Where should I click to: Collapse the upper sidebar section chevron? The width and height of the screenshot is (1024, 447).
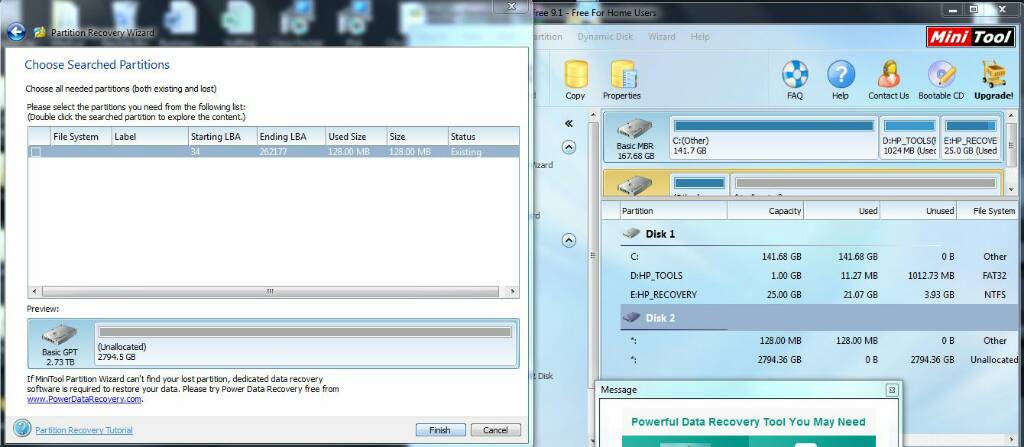tap(569, 147)
